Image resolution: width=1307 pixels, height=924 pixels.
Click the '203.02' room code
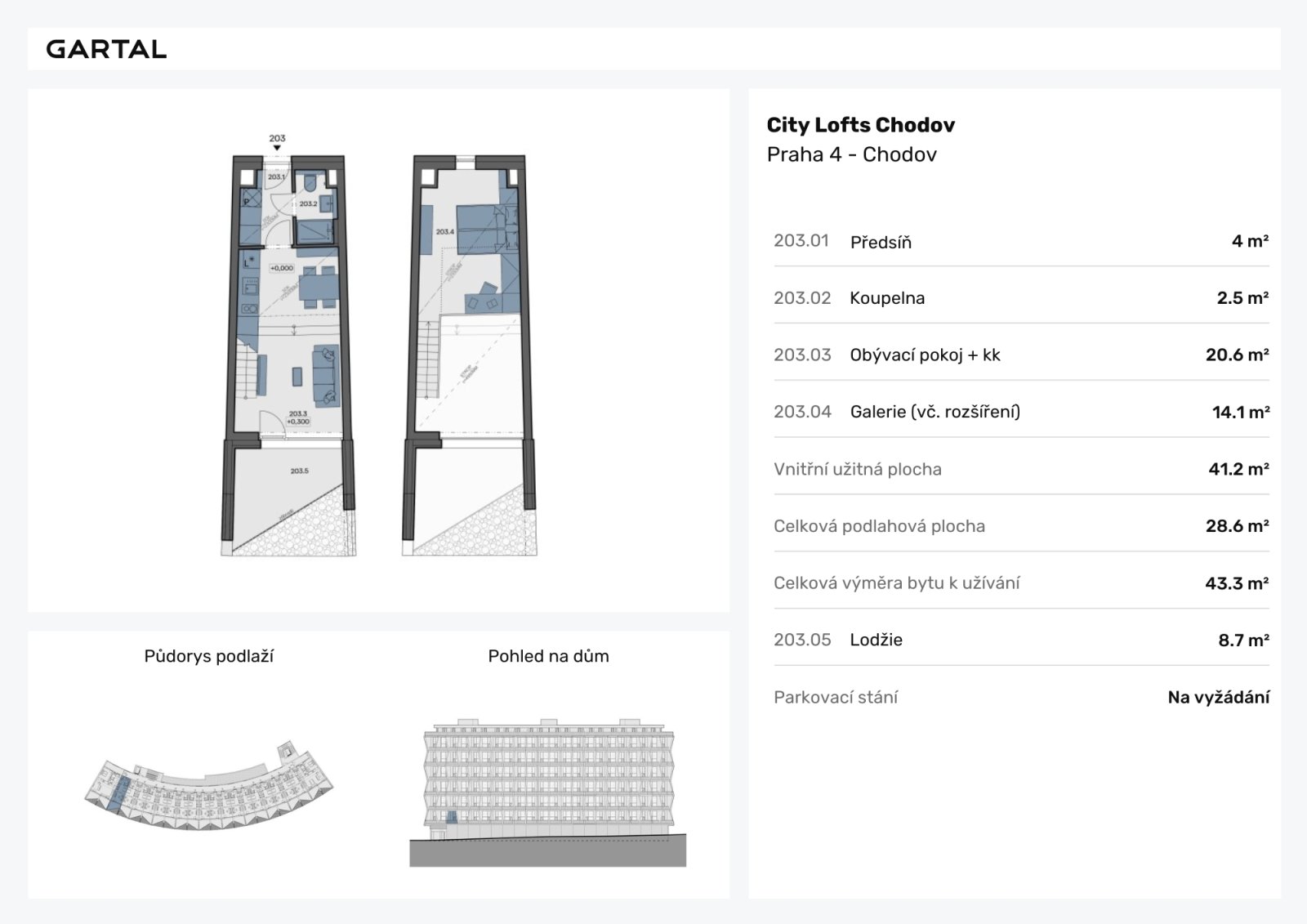801,298
